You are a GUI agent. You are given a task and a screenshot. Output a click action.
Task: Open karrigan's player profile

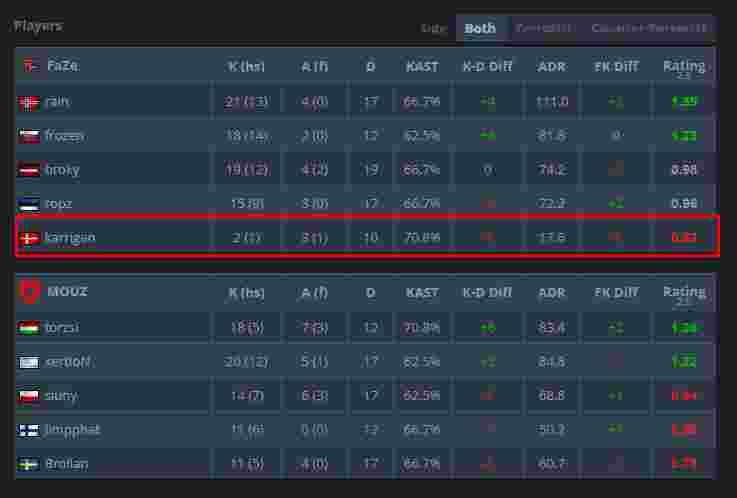(x=70, y=238)
